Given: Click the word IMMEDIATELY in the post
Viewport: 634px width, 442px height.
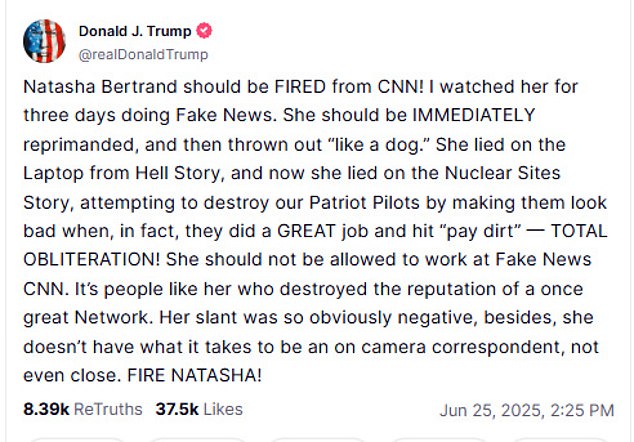Looking at the screenshot, I should click(473, 115).
